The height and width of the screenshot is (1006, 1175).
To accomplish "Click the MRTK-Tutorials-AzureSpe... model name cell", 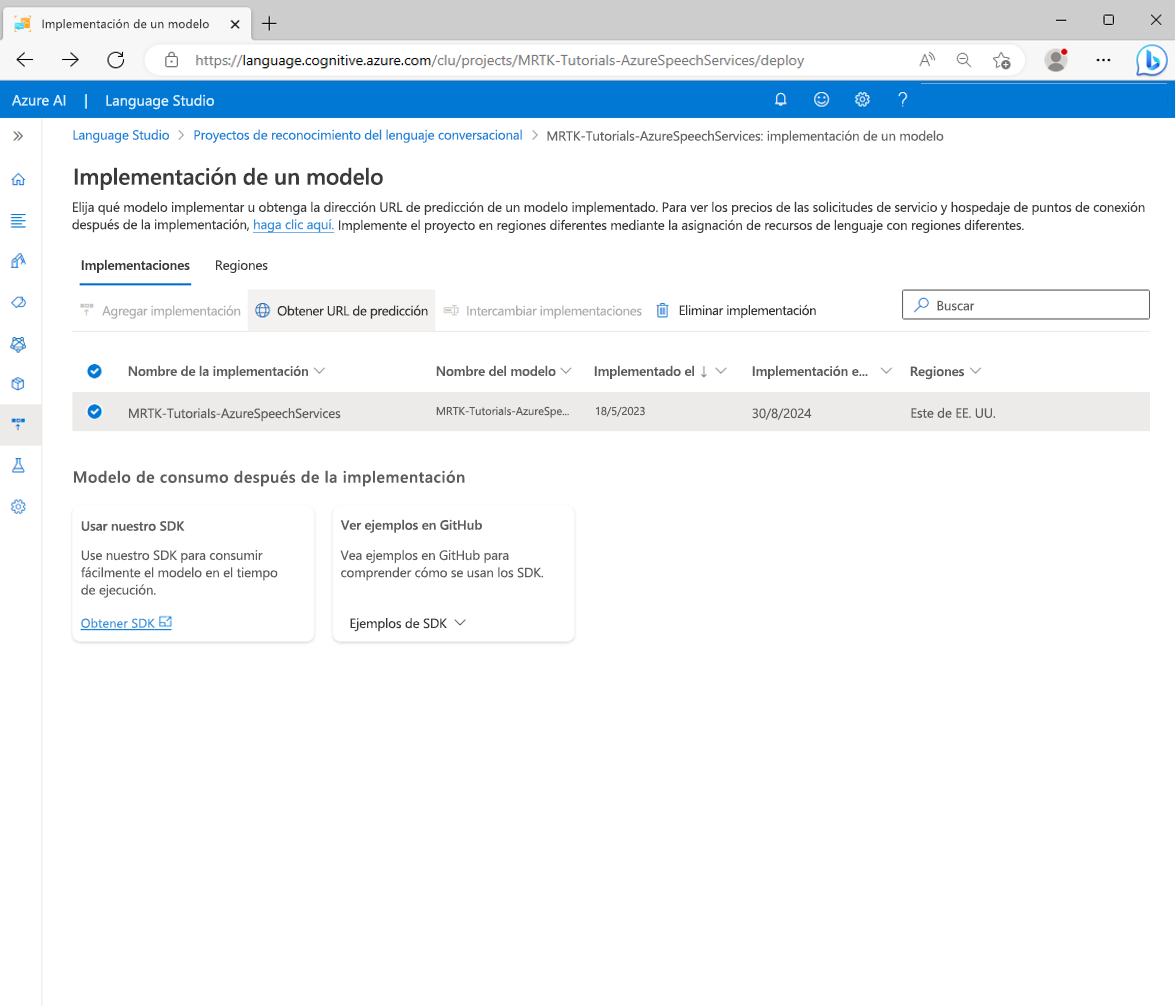I will pyautogui.click(x=503, y=411).
